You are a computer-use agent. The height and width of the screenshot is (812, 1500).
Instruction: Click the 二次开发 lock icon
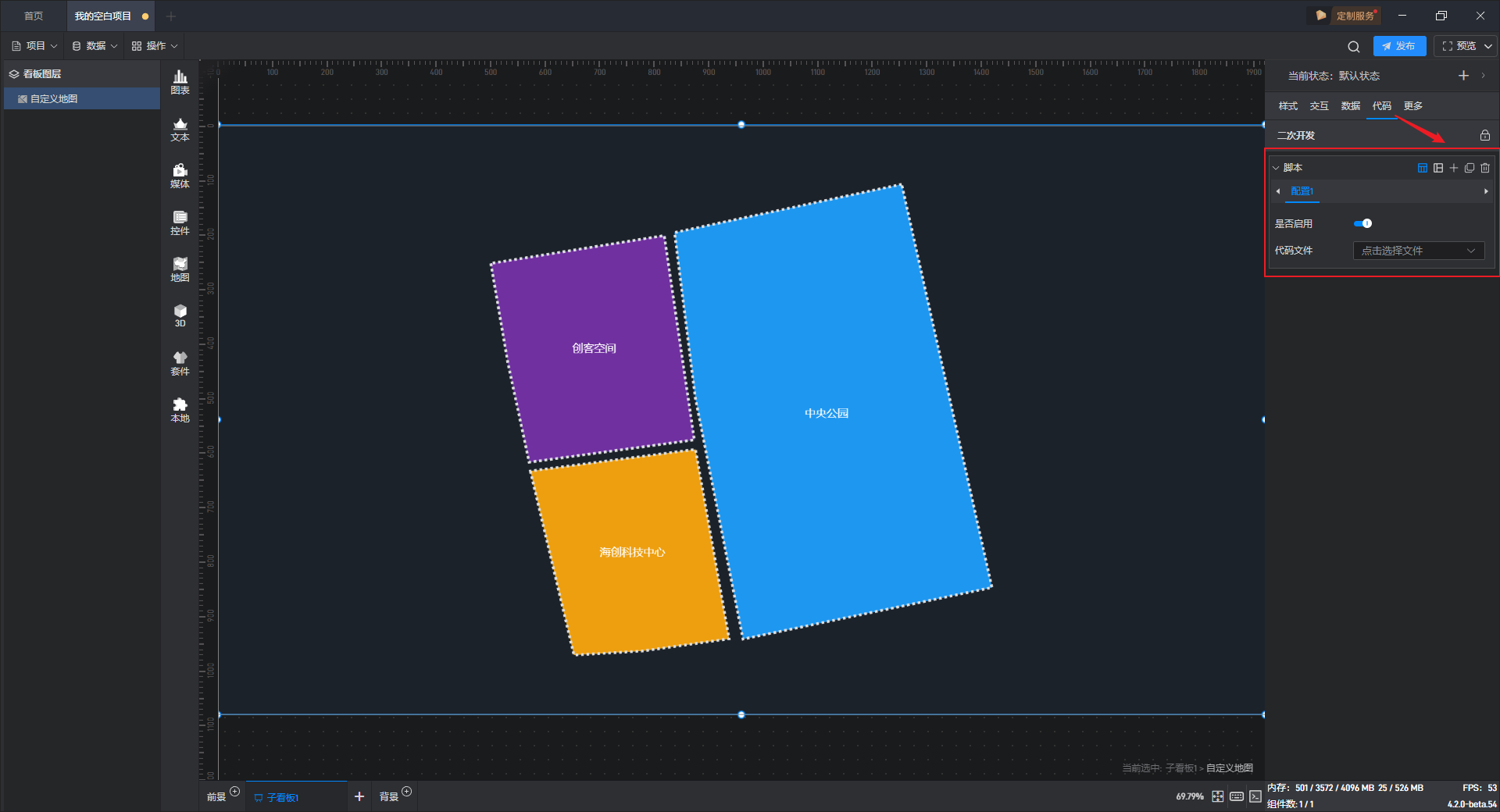click(1485, 135)
